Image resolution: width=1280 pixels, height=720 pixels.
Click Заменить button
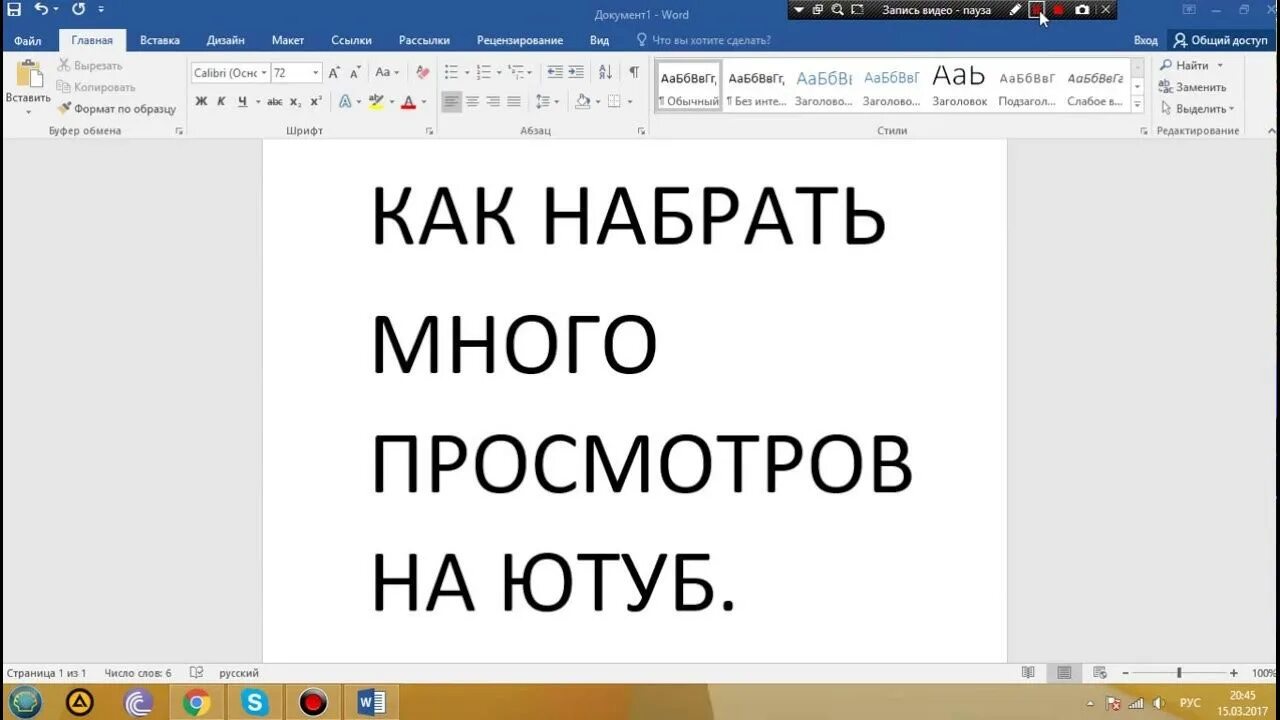point(1193,87)
